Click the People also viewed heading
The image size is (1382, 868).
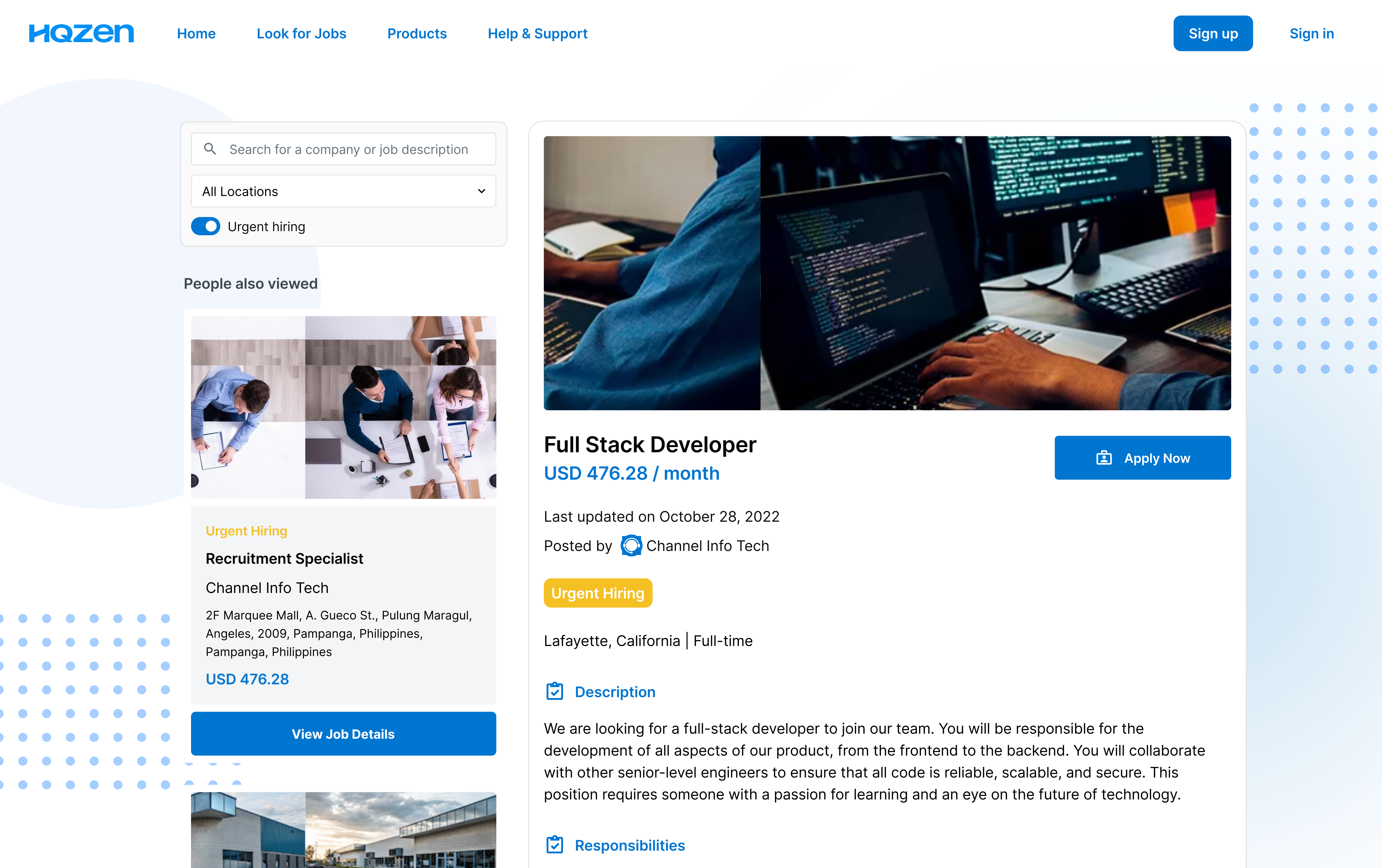point(250,283)
